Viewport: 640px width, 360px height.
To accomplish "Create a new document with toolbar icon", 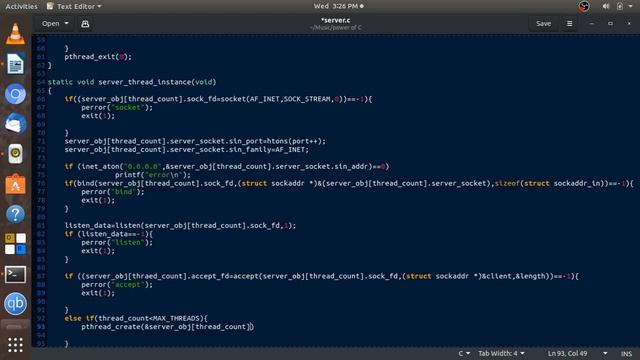I will [85, 24].
